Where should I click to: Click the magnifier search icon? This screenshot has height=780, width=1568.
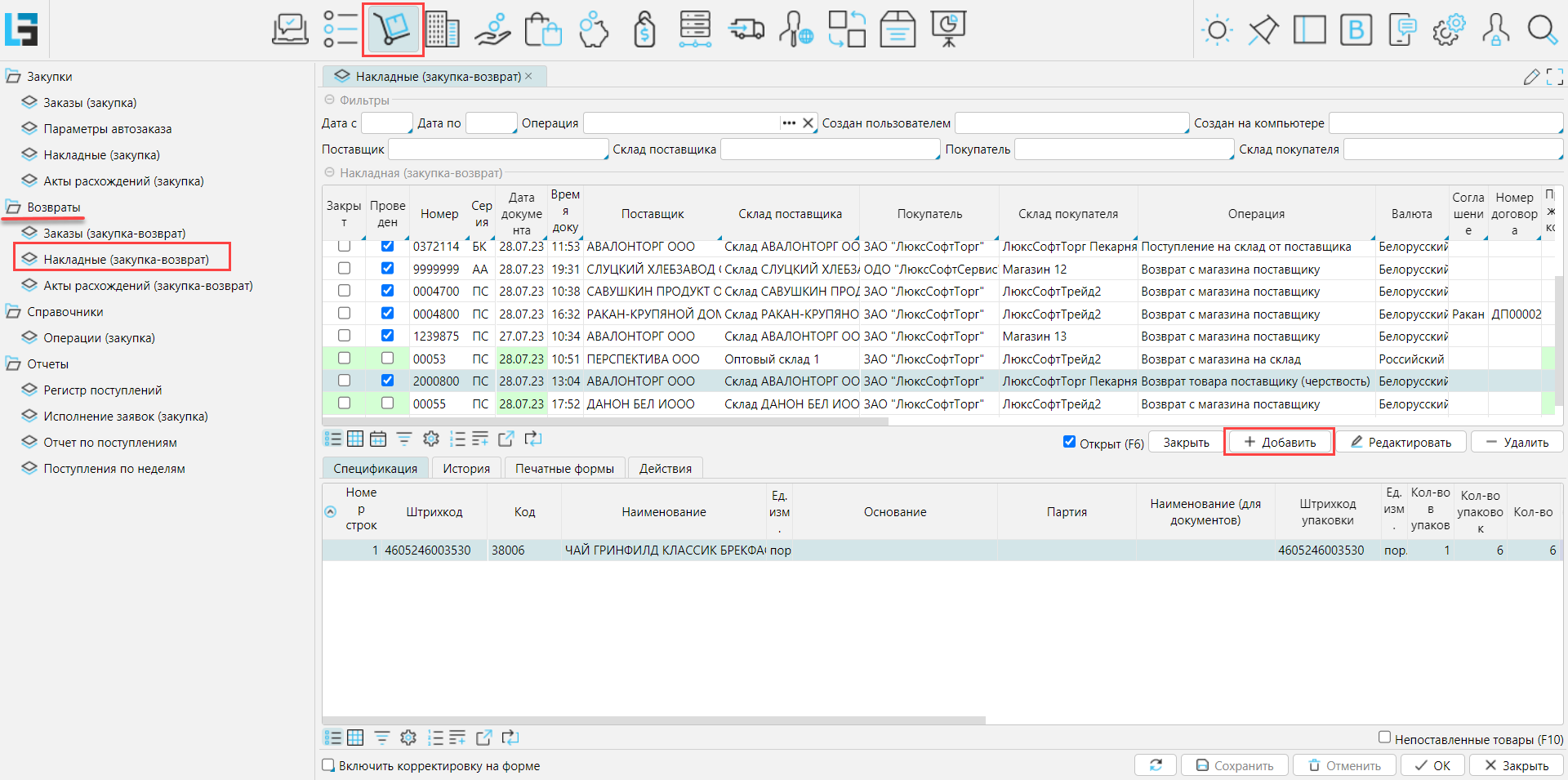point(1542,30)
